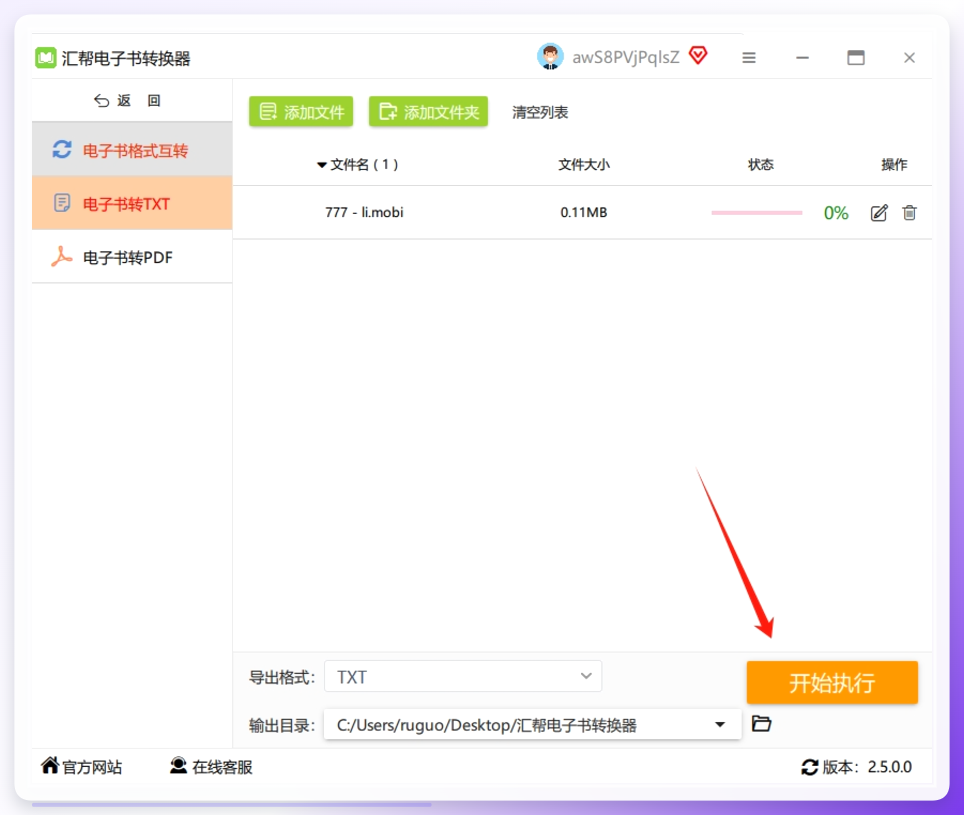
Task: Sort by the 文件名 column arrow
Action: 322,165
